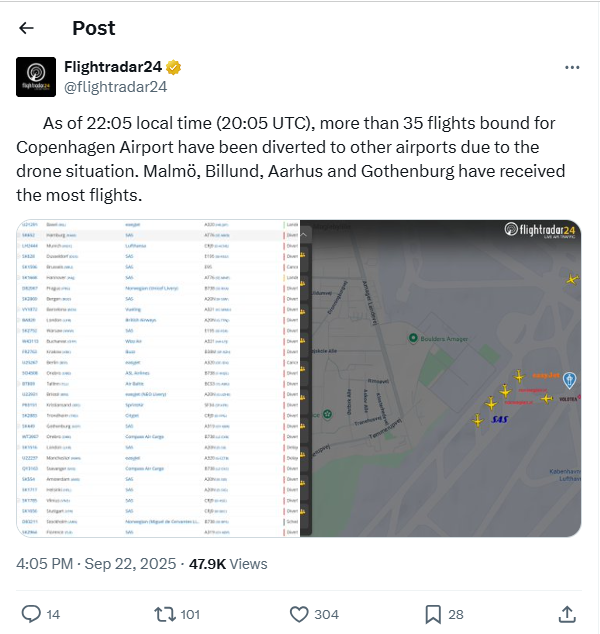Like the post with the heart icon

click(298, 613)
